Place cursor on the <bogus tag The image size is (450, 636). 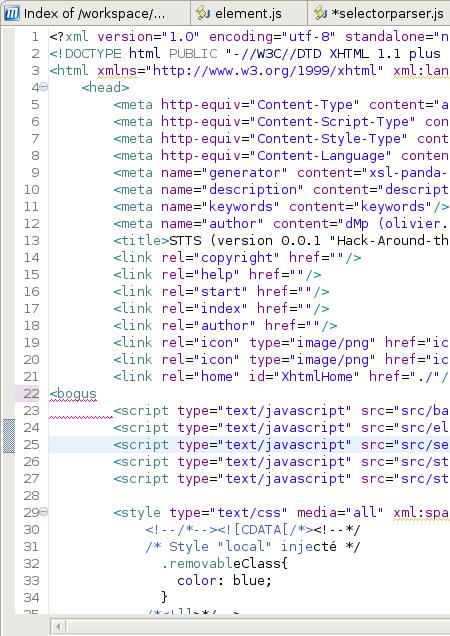[73, 394]
